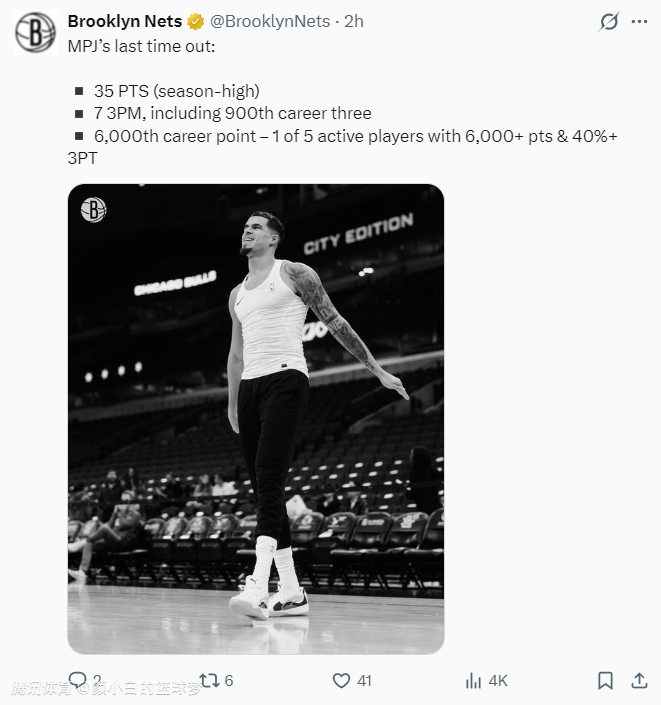The image size is (661, 705).
Task: Click the Brooklyn Nets profile avatar
Action: click(35, 32)
